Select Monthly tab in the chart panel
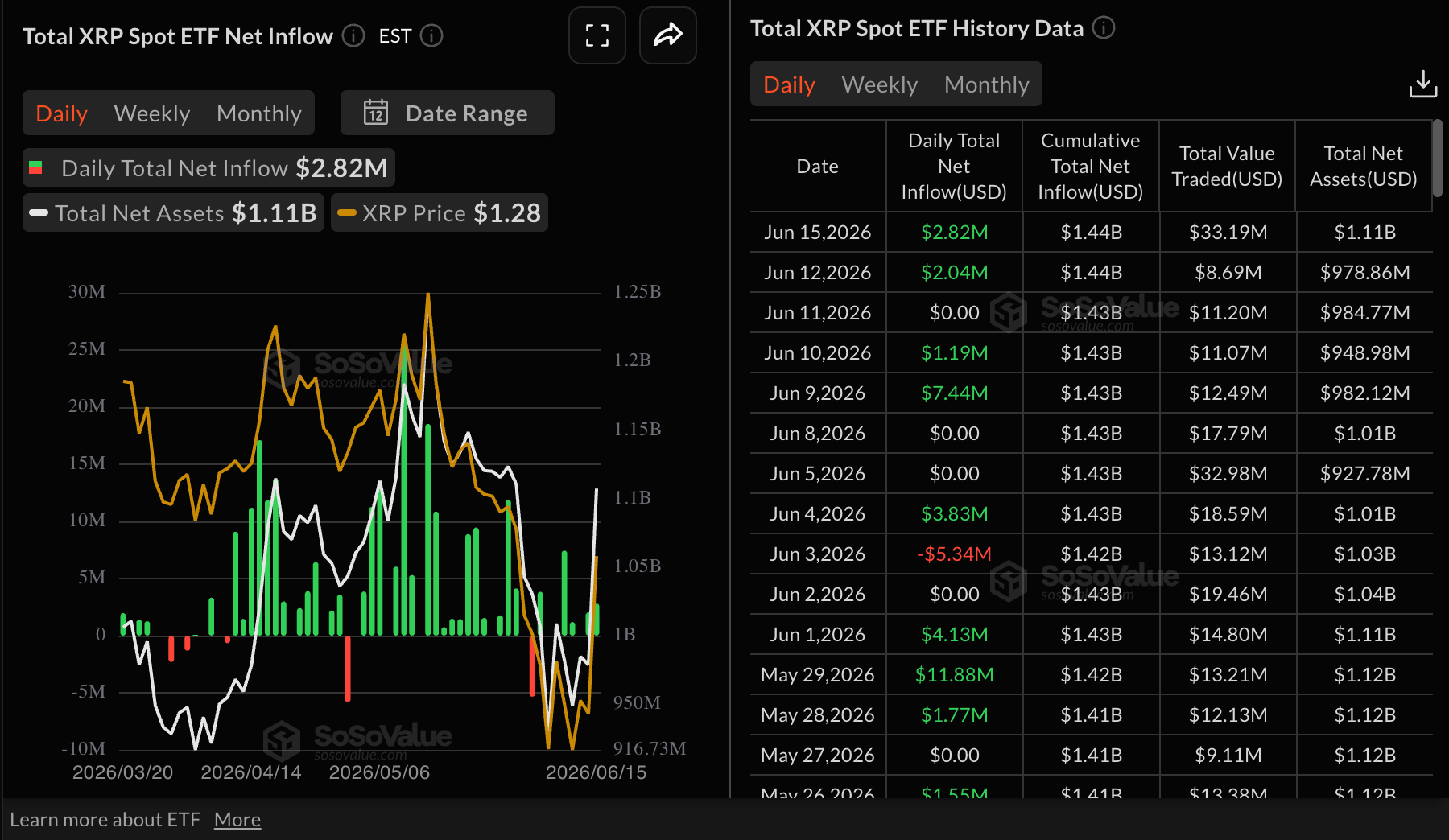 click(x=259, y=113)
